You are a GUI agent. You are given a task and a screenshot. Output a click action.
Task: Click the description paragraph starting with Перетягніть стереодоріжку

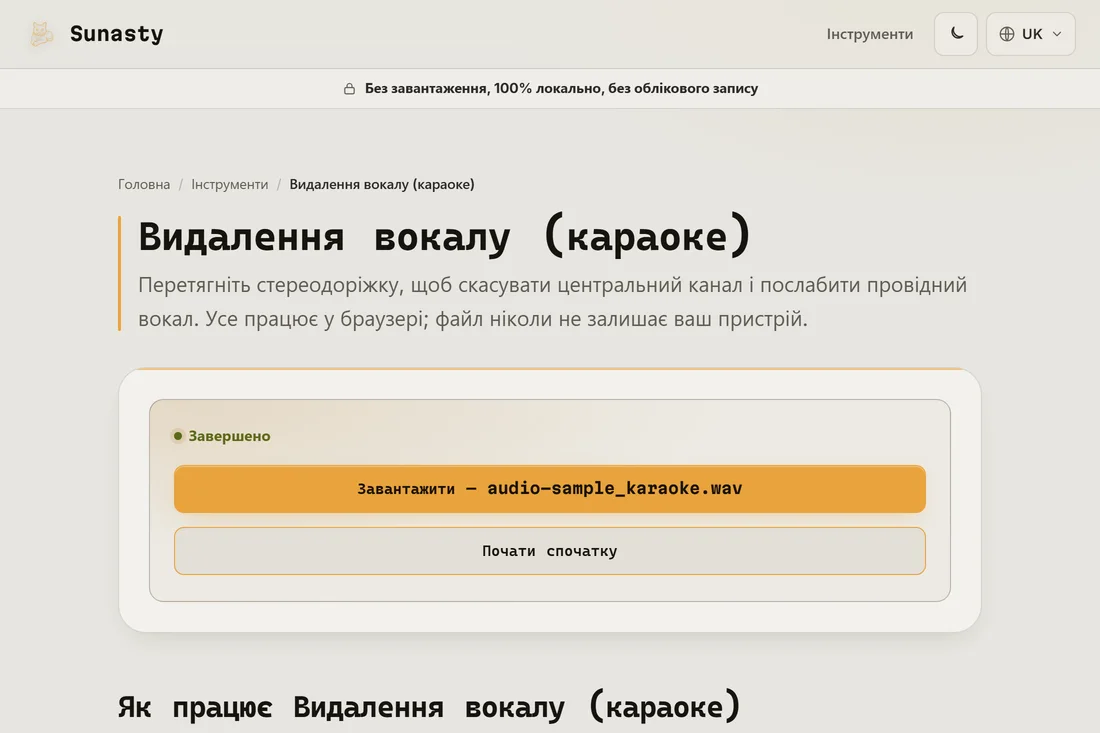[x=552, y=302]
